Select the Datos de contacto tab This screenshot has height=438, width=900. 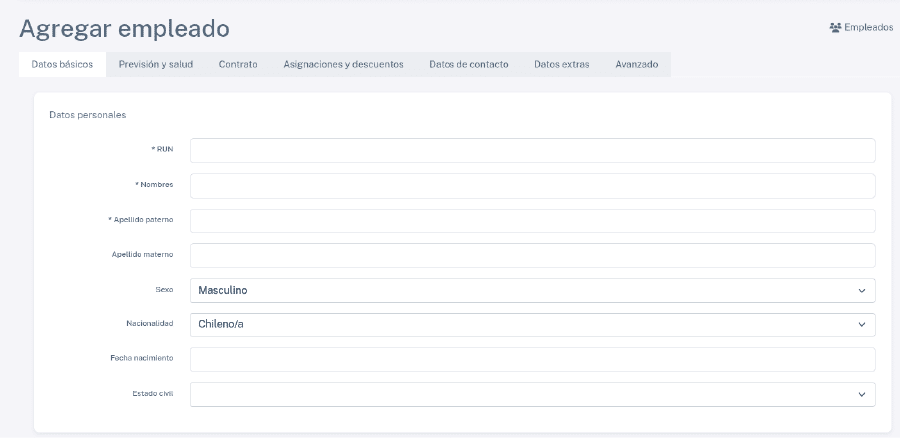point(468,64)
